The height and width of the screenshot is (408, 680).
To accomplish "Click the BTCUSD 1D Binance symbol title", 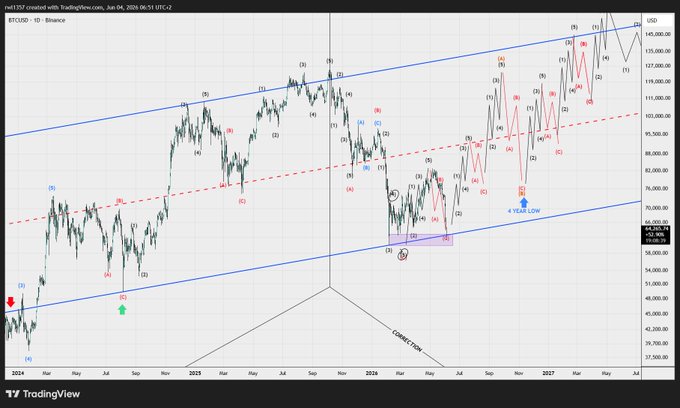I will click(37, 20).
